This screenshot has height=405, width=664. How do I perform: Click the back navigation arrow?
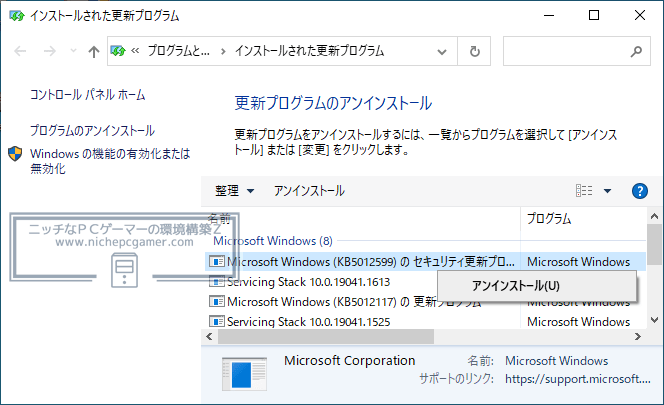click(20, 51)
